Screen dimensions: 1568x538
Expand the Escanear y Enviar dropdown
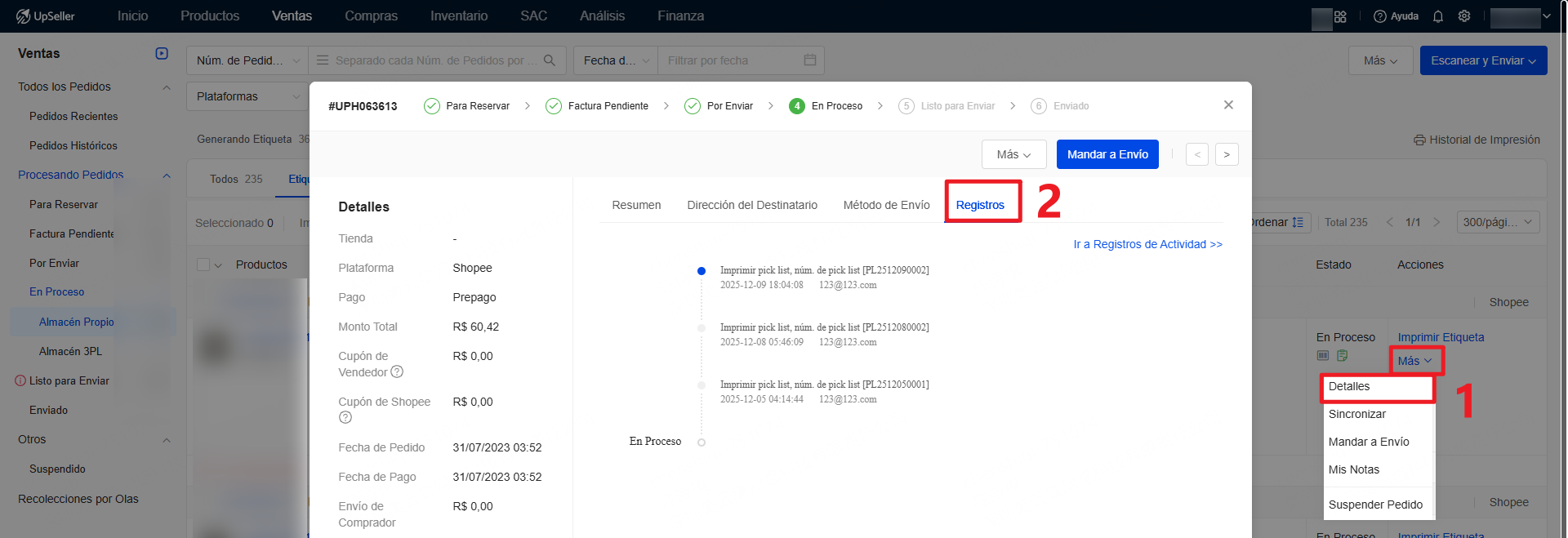tap(1483, 60)
